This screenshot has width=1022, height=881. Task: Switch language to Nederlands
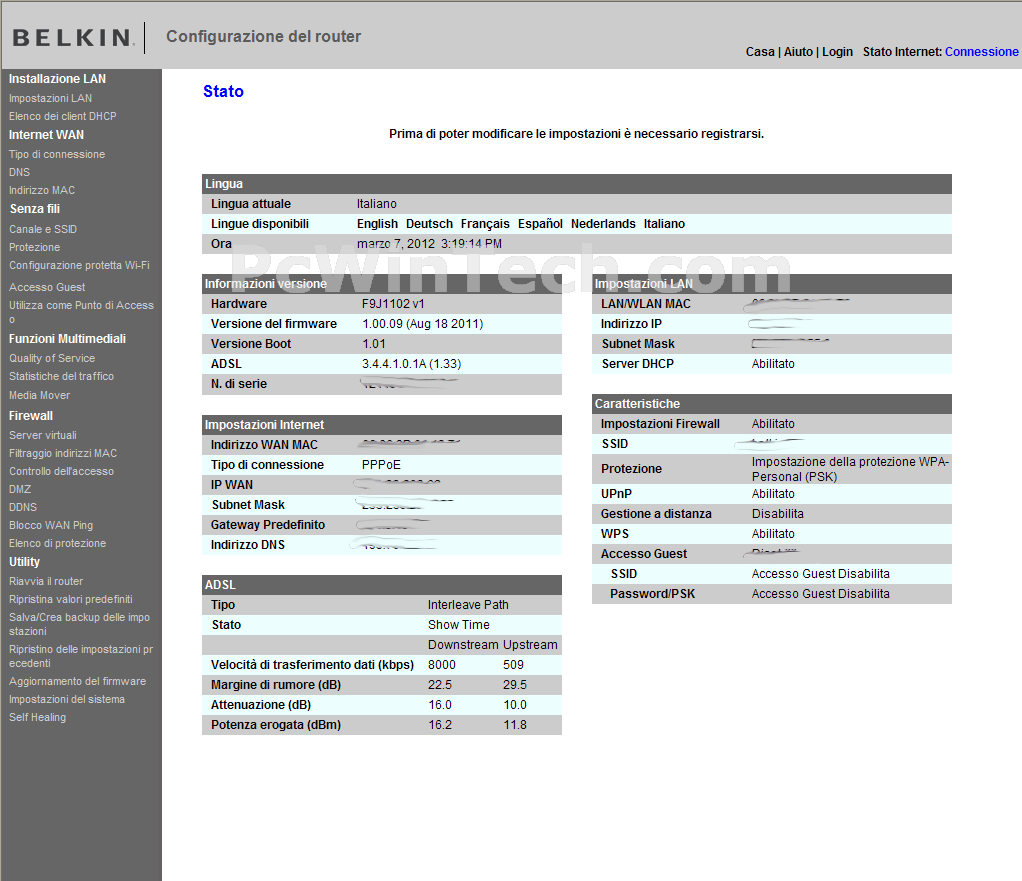tap(603, 224)
